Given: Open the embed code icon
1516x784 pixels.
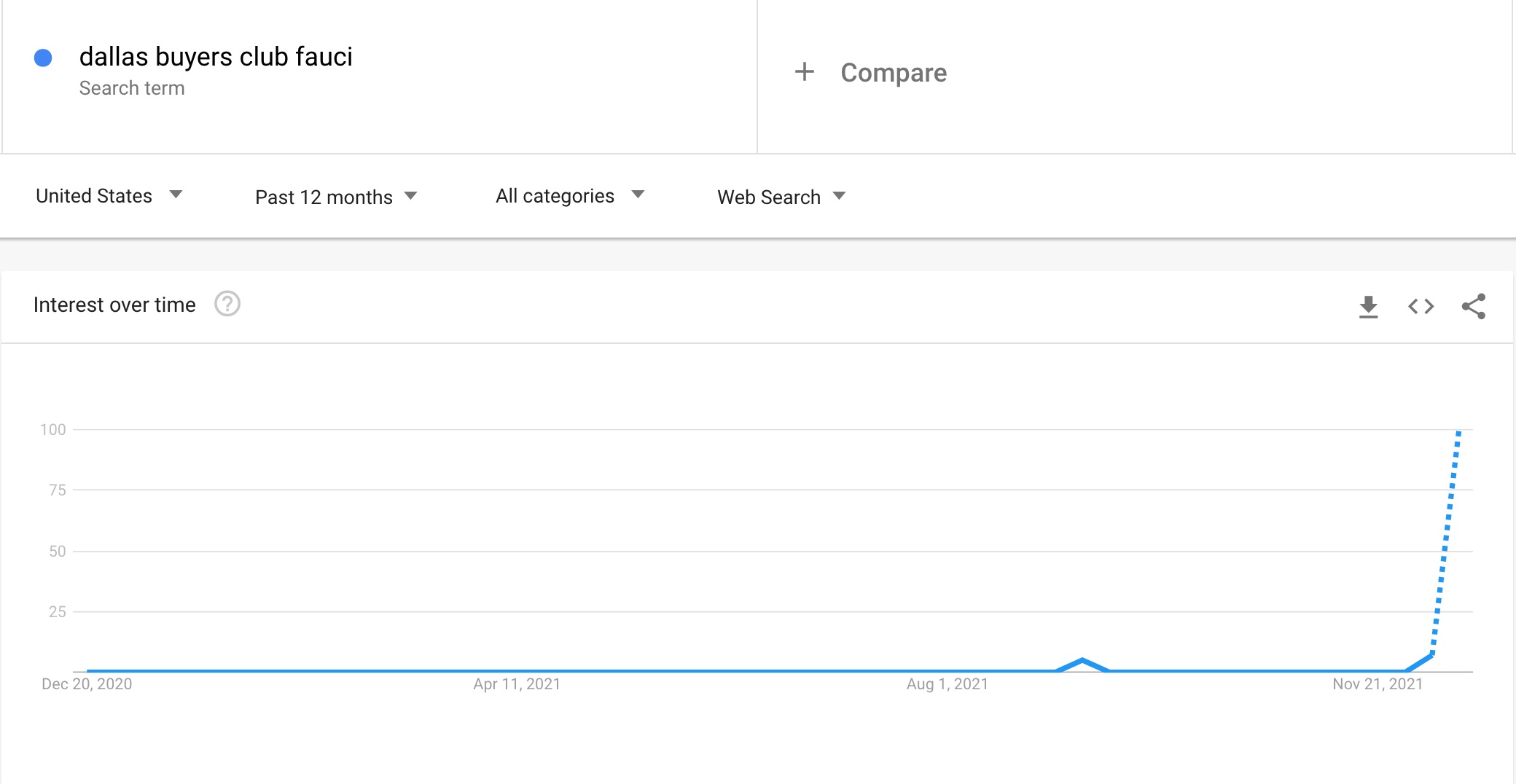Looking at the screenshot, I should coord(1421,307).
